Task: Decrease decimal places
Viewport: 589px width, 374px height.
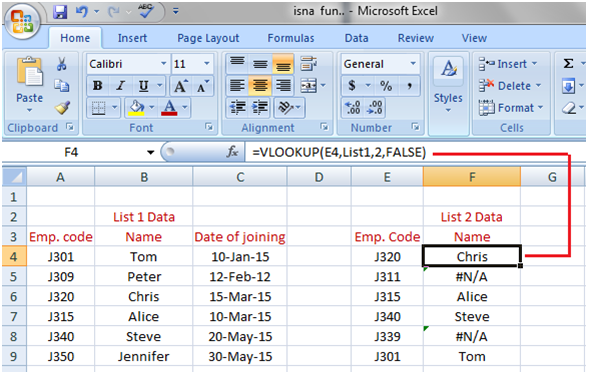Action: 375,107
